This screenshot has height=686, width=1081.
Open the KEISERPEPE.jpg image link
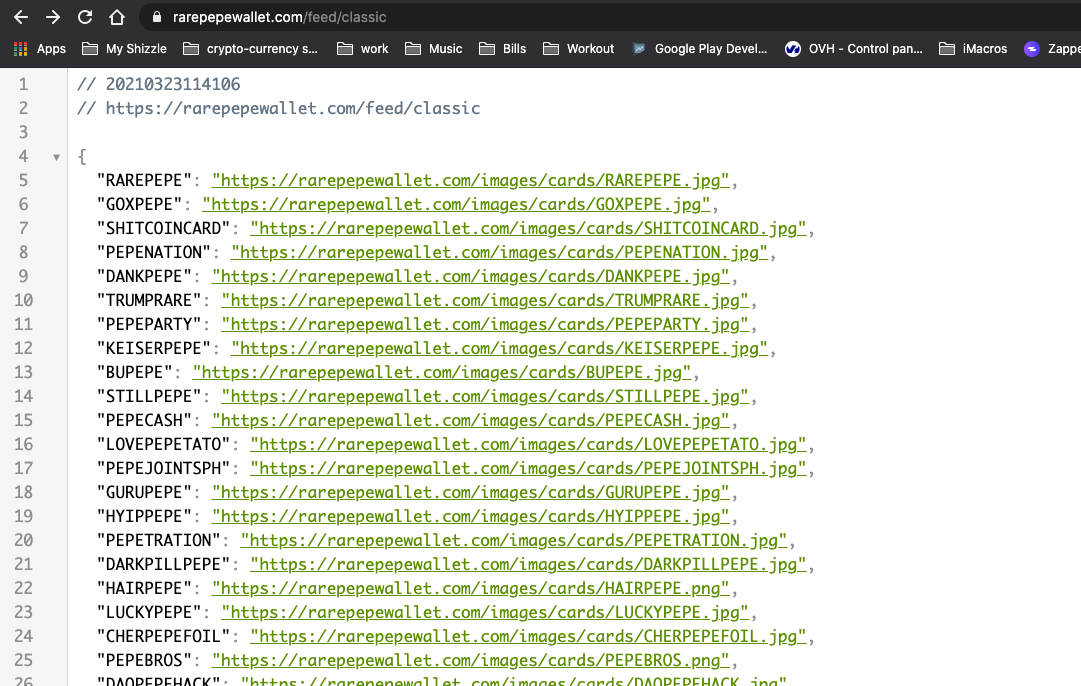[x=499, y=349]
